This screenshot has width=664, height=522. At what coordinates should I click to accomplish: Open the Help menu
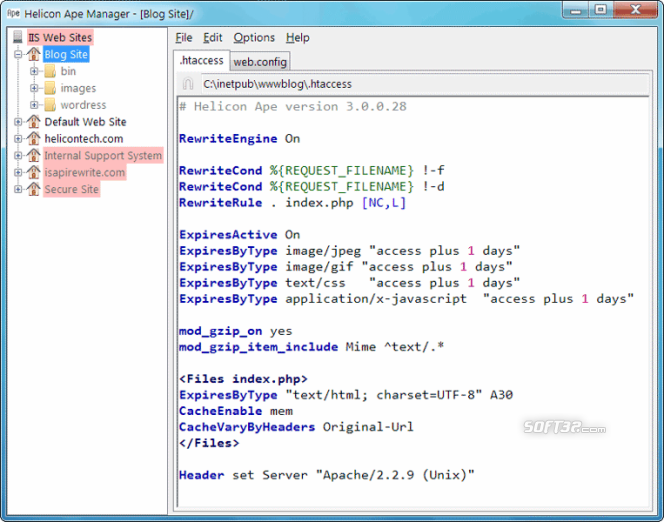pyautogui.click(x=298, y=38)
